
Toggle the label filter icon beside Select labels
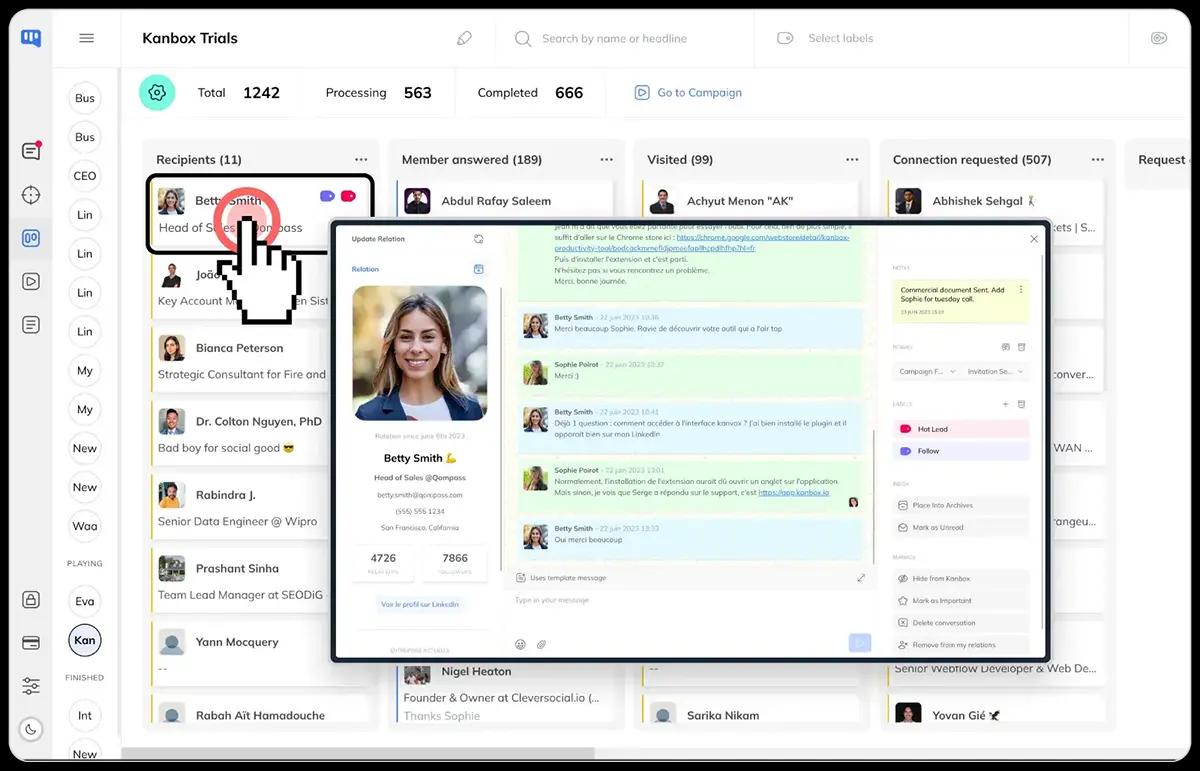click(785, 38)
